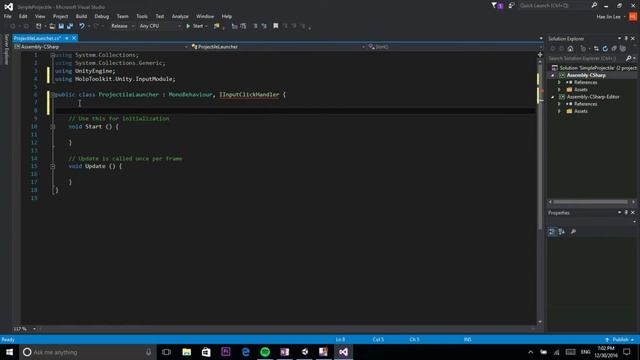Viewport: 640px width, 360px height.
Task: Click Properties panel Categorized icon
Action: pyautogui.click(x=552, y=232)
